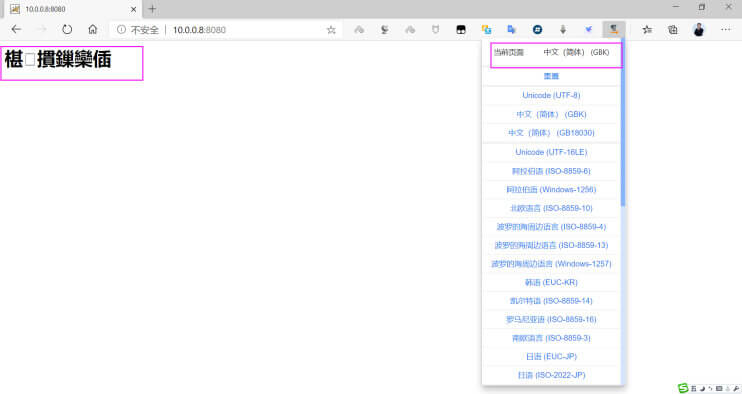
Task: Go to the home page icon
Action: [x=93, y=29]
